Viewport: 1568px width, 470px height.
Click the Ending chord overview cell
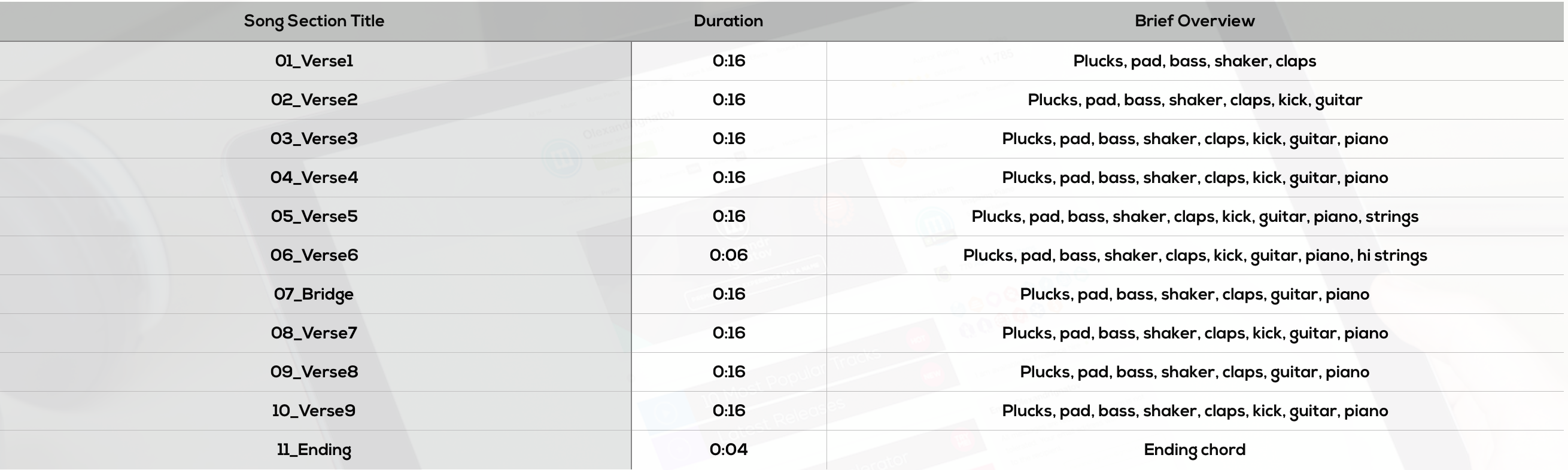click(x=1195, y=450)
